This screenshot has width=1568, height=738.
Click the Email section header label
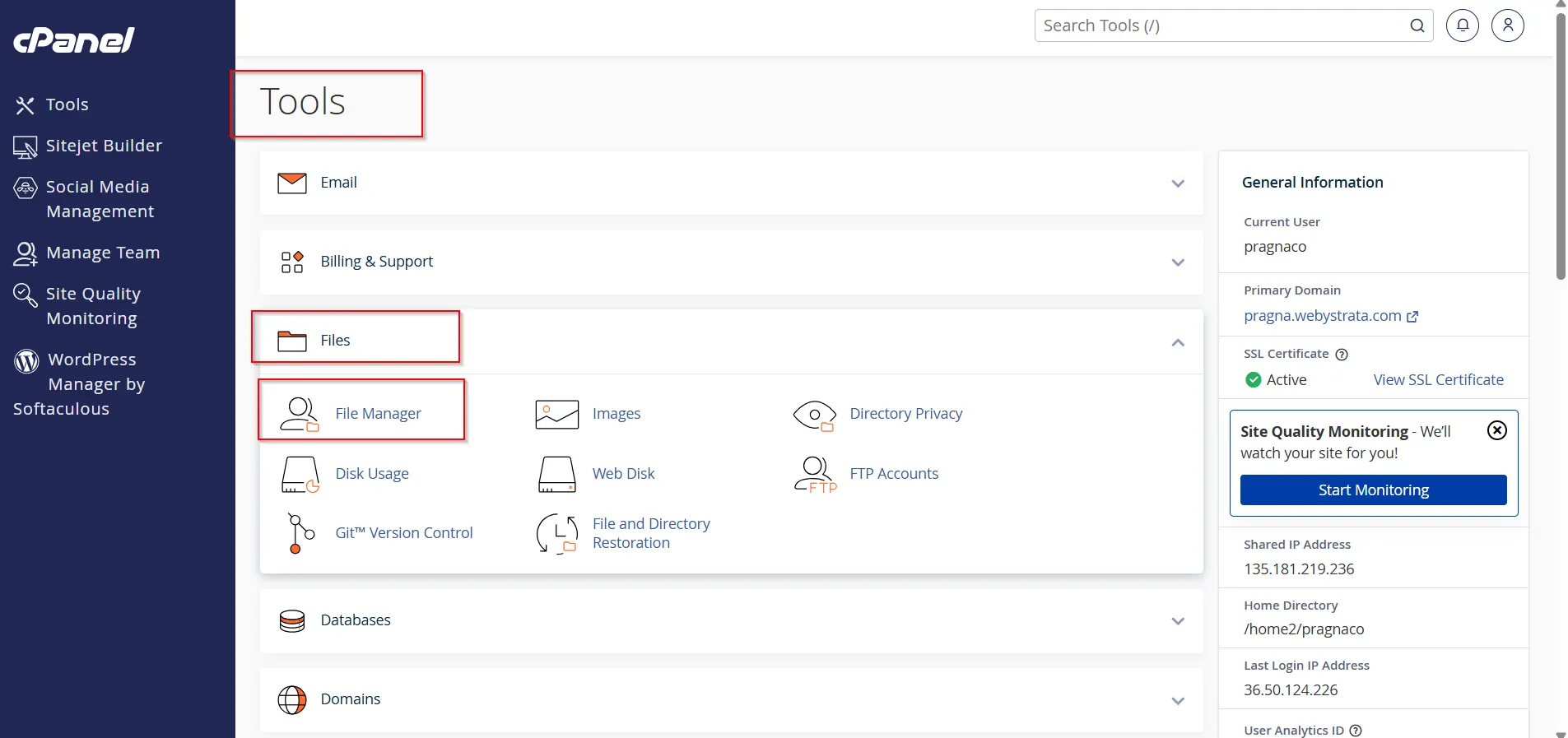[x=339, y=183]
